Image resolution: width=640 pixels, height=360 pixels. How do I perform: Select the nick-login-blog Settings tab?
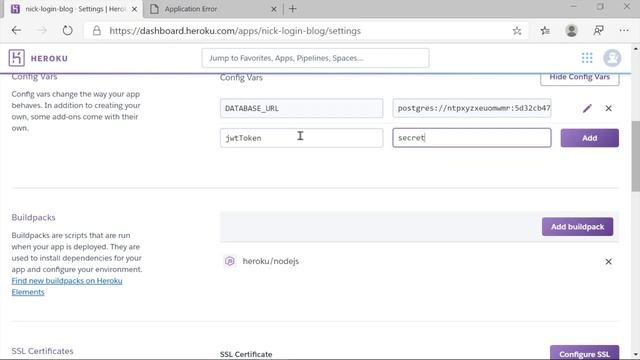coord(73,9)
